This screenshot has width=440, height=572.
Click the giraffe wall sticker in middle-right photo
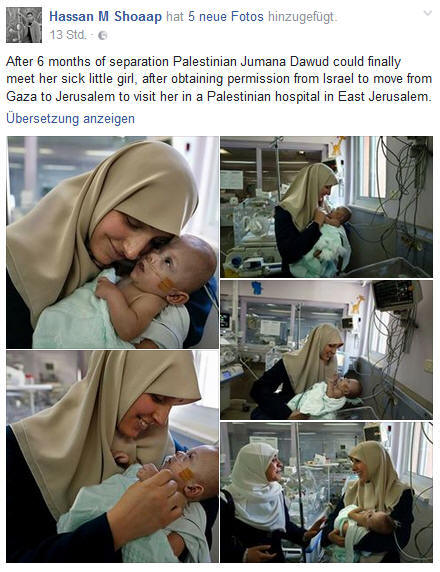358,304
